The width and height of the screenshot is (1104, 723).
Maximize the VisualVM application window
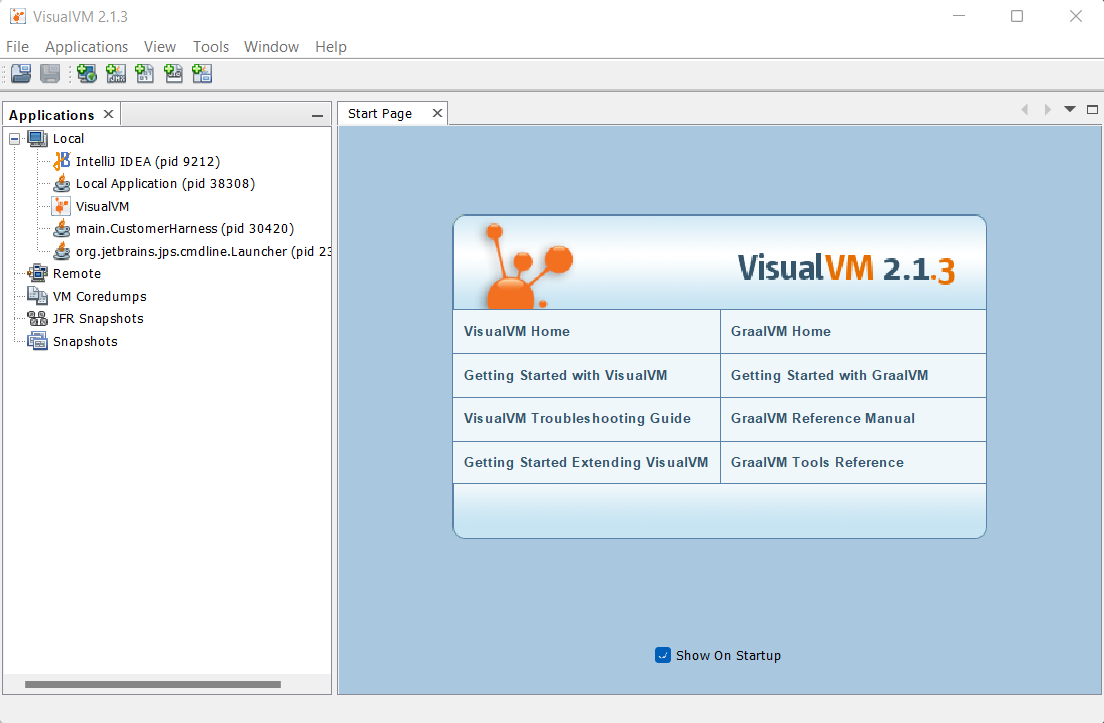(1017, 16)
